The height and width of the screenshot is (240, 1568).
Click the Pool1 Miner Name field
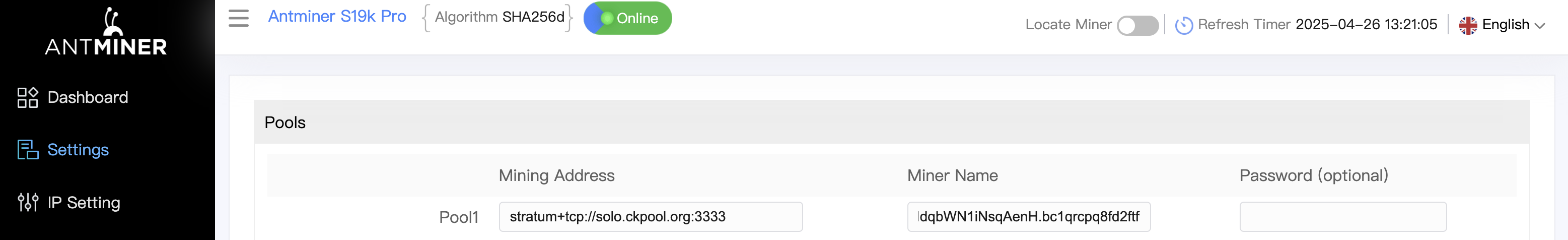1029,217
